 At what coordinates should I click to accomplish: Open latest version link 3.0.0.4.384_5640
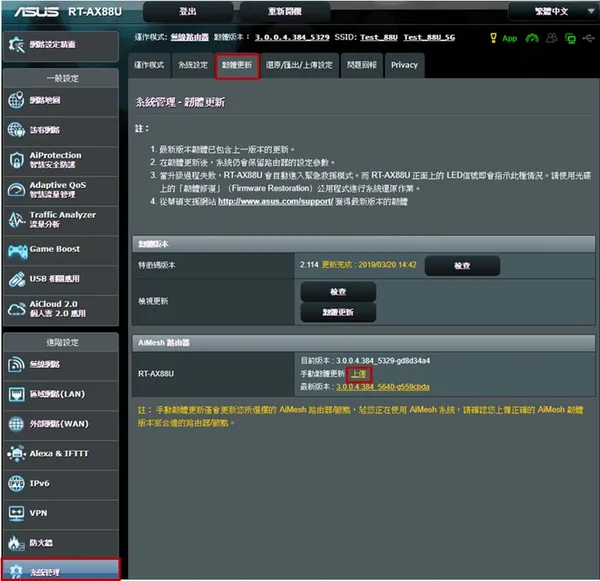(x=383, y=387)
